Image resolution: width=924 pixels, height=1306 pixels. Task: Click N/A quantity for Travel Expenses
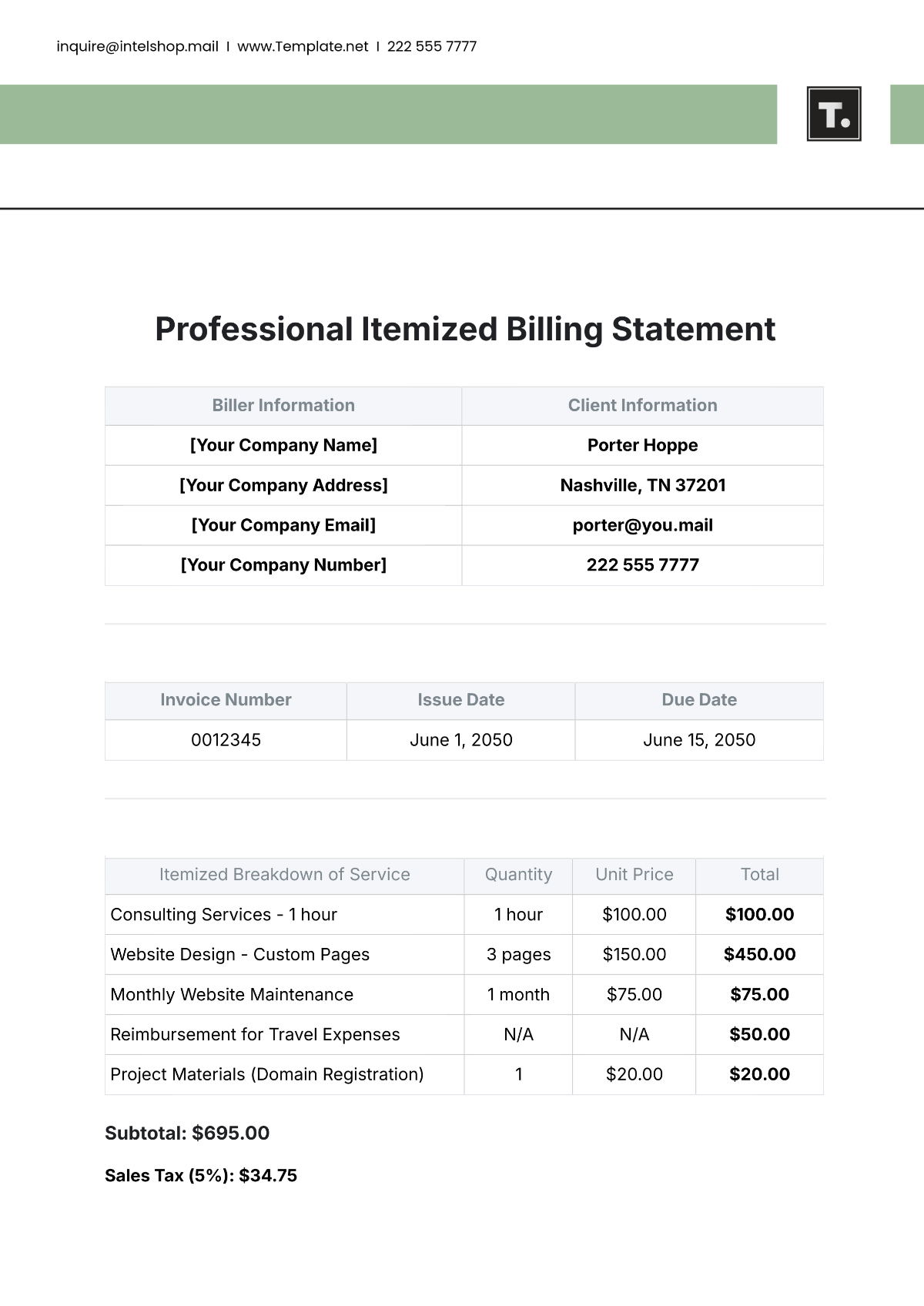point(518,1035)
